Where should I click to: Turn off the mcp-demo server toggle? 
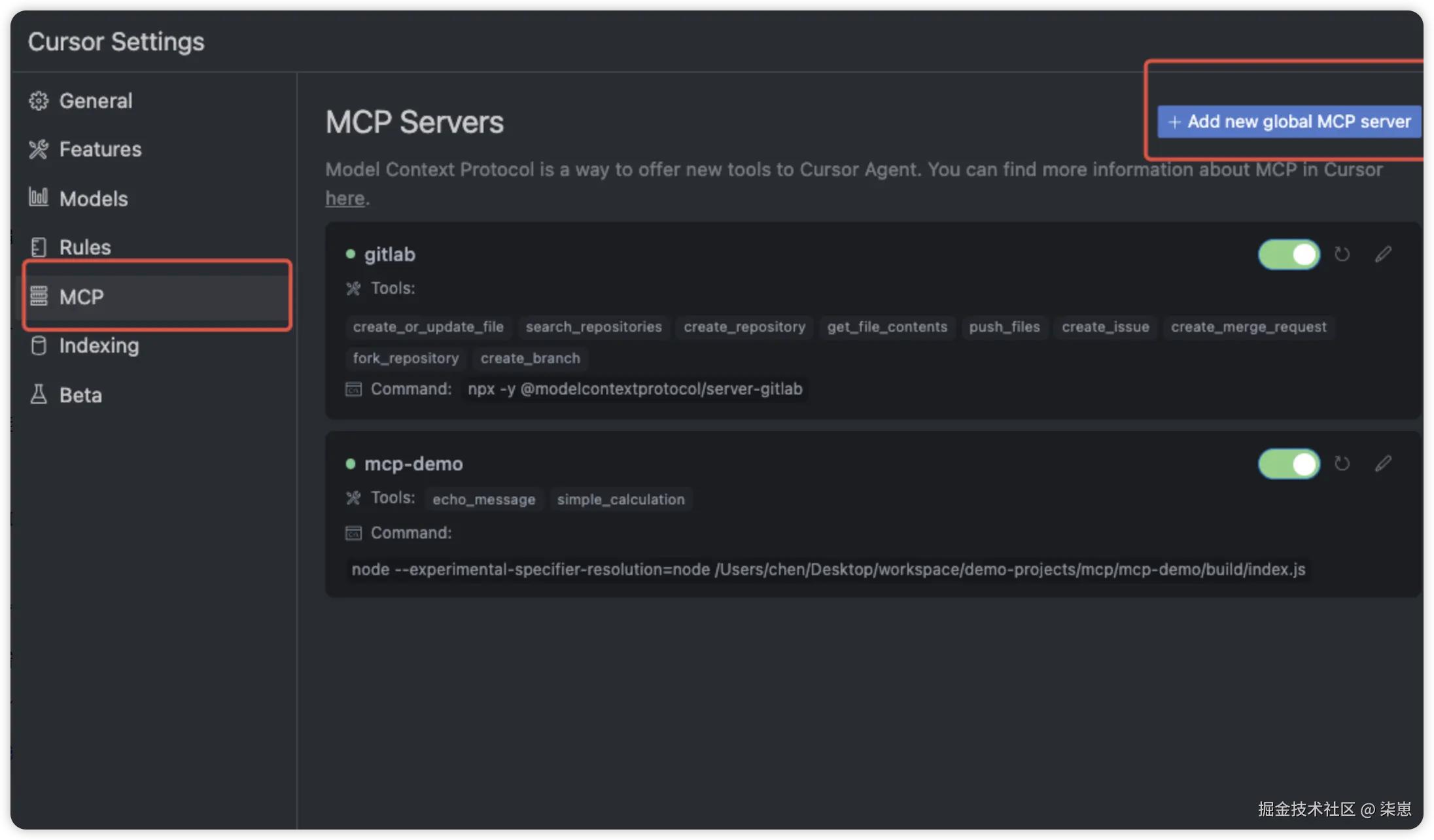1289,464
